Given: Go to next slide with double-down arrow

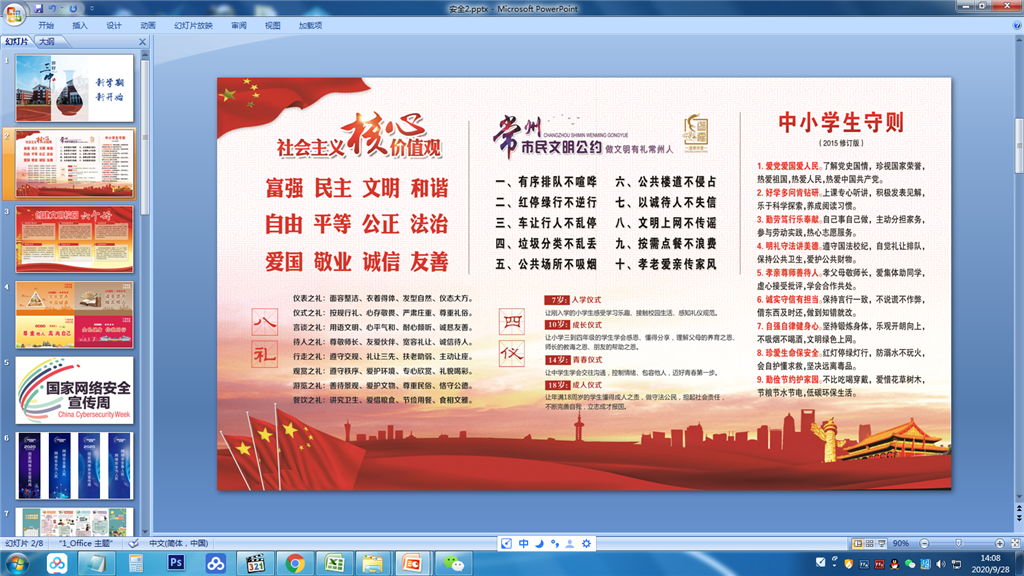Looking at the screenshot, I should pos(1019,518).
